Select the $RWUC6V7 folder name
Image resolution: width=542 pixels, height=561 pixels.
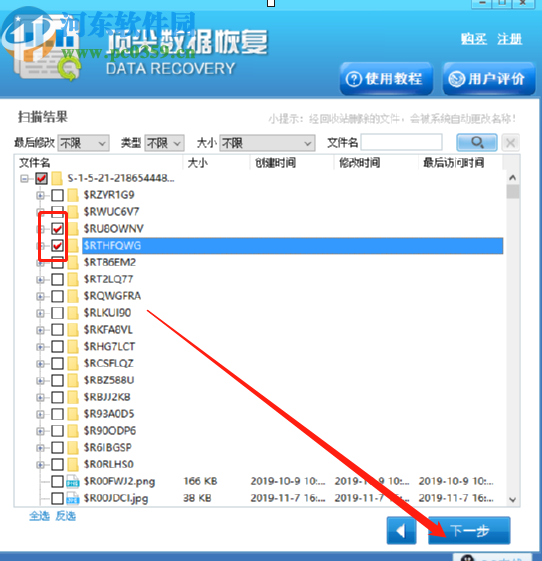(111, 211)
